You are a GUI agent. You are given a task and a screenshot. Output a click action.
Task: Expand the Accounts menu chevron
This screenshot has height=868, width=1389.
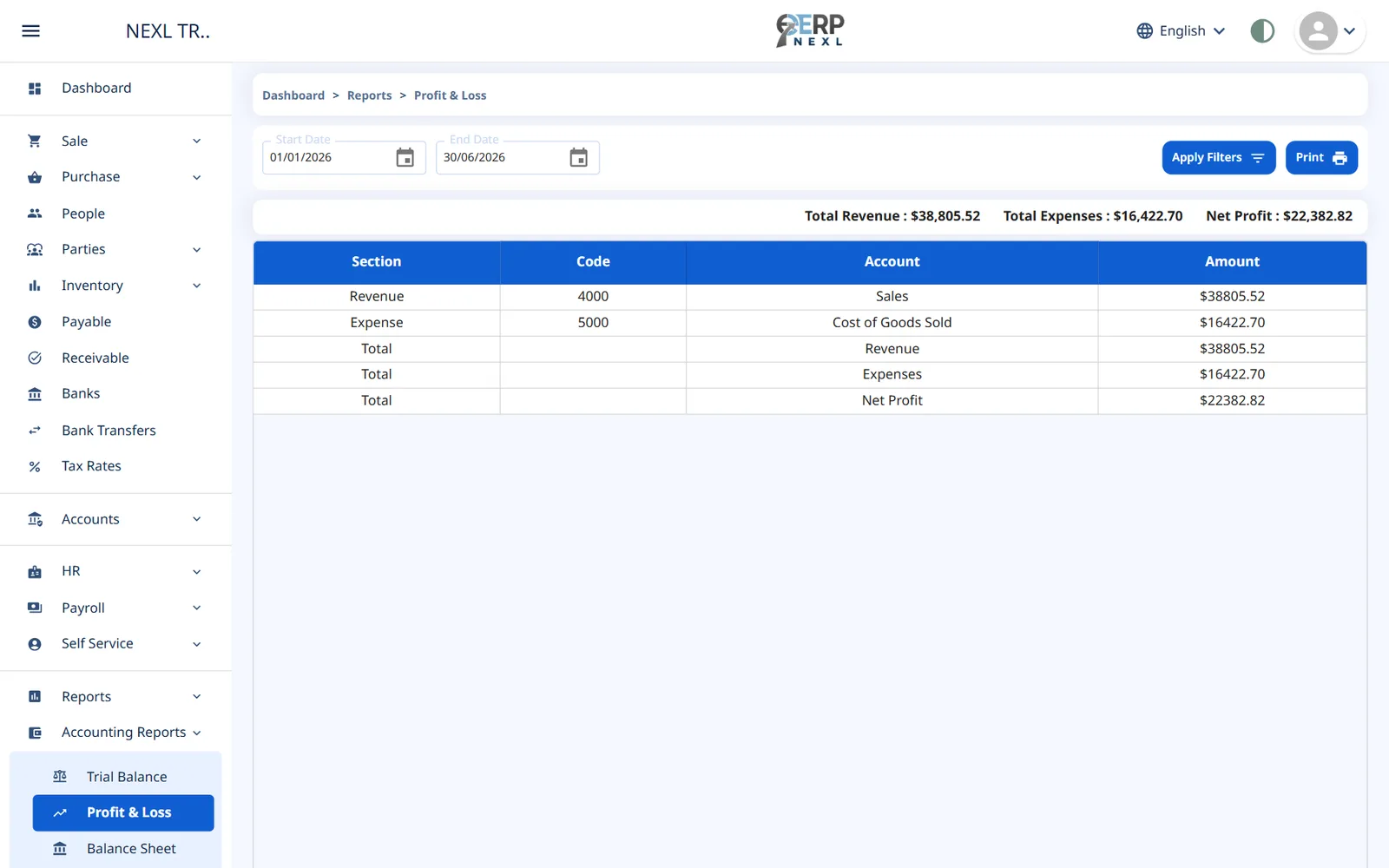click(197, 519)
